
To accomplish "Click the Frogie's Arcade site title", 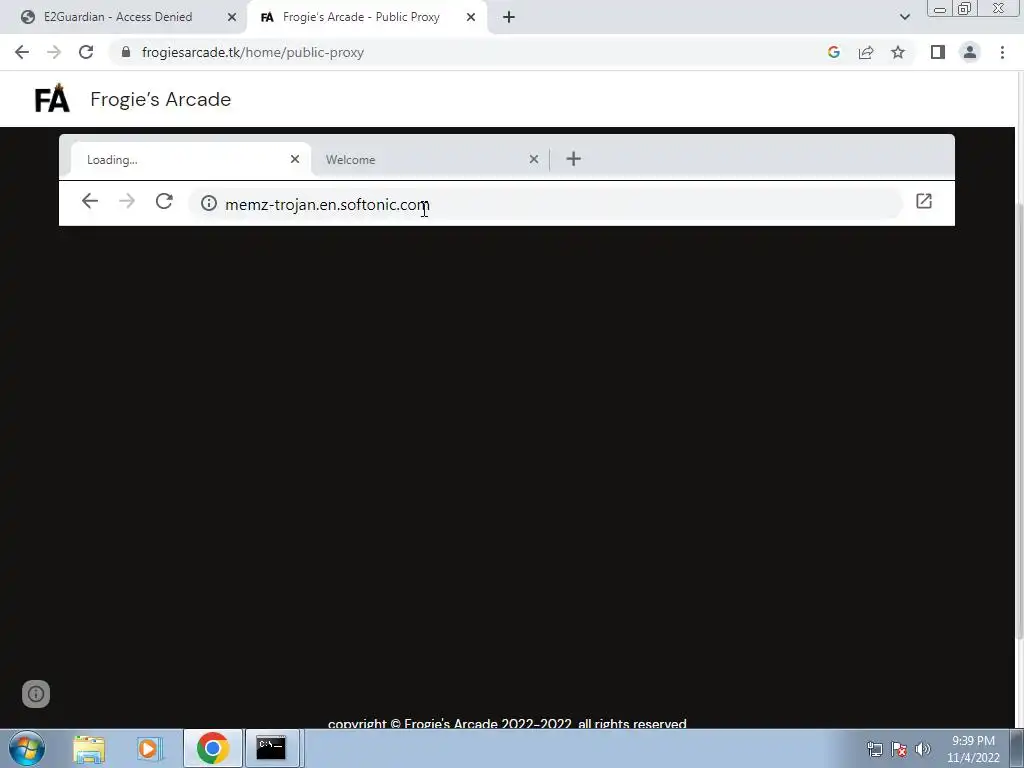I will tap(161, 99).
